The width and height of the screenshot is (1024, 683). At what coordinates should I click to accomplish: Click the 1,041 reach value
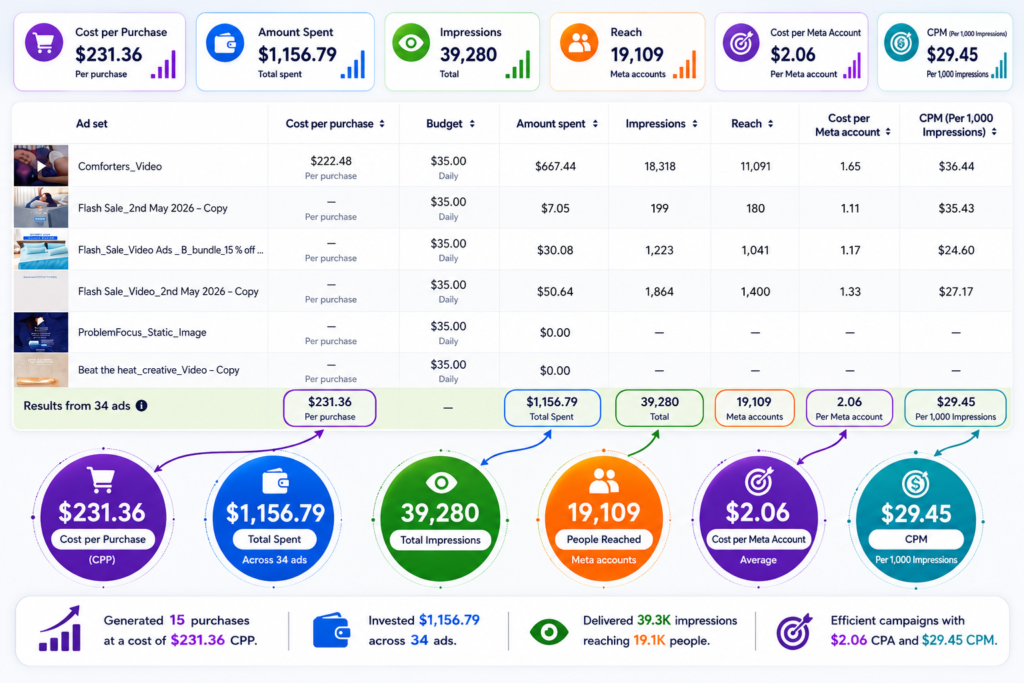tap(755, 249)
